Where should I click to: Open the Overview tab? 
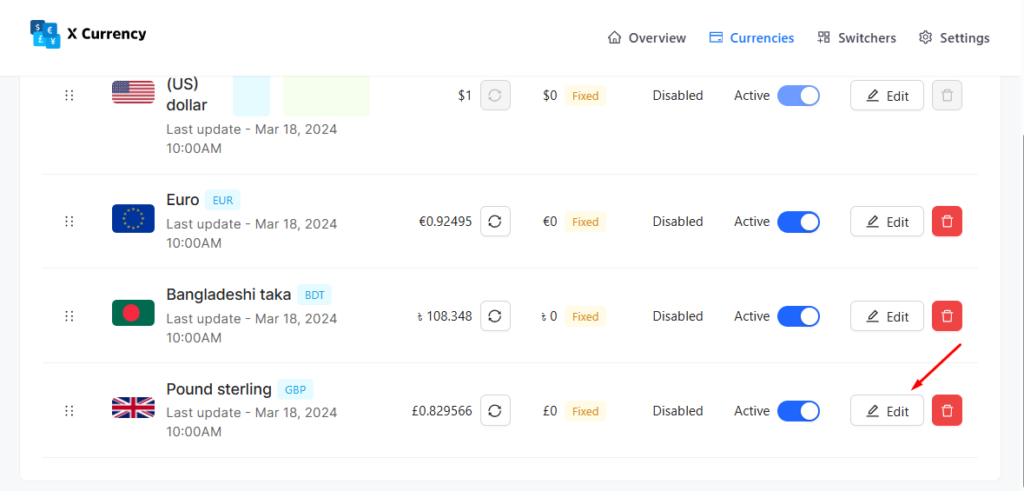coord(647,38)
